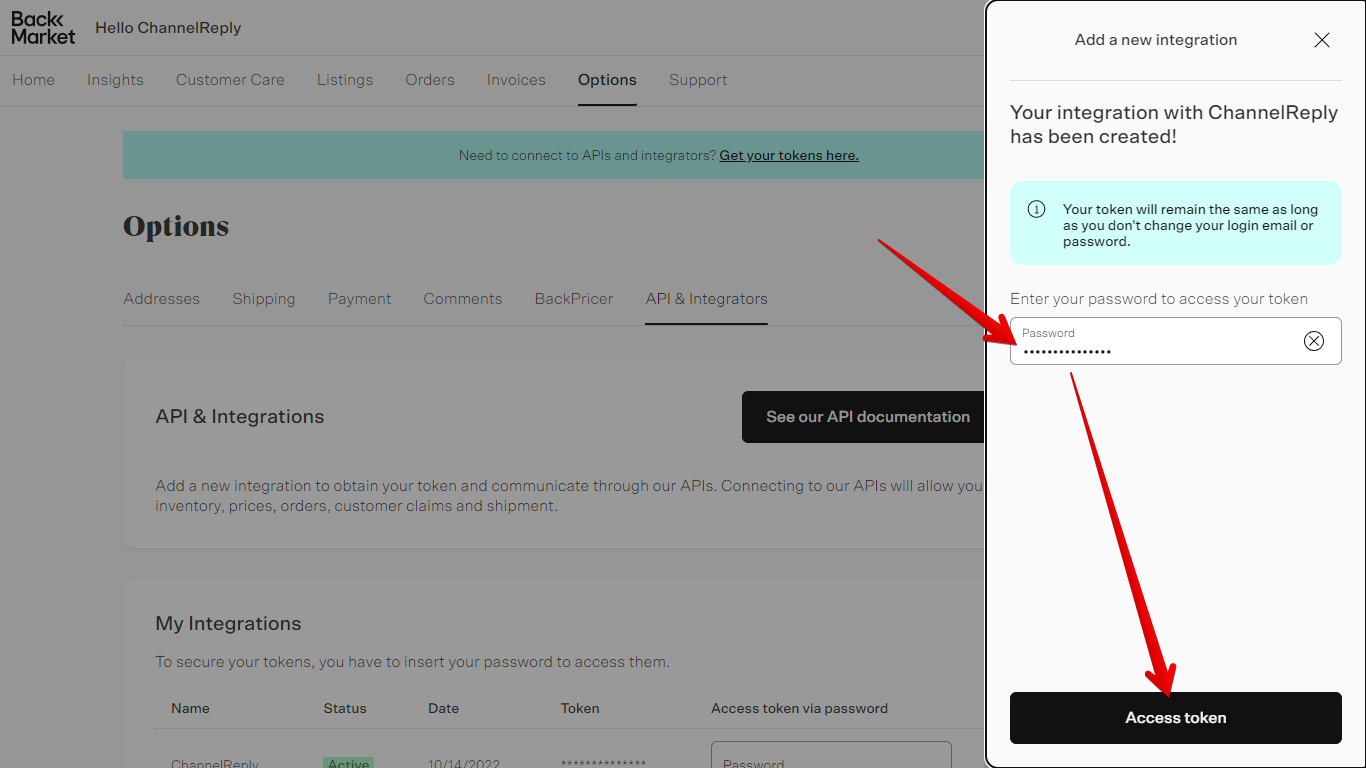This screenshot has height=768, width=1366.
Task: Click Hello ChannelReply greeting text
Action: pos(168,28)
